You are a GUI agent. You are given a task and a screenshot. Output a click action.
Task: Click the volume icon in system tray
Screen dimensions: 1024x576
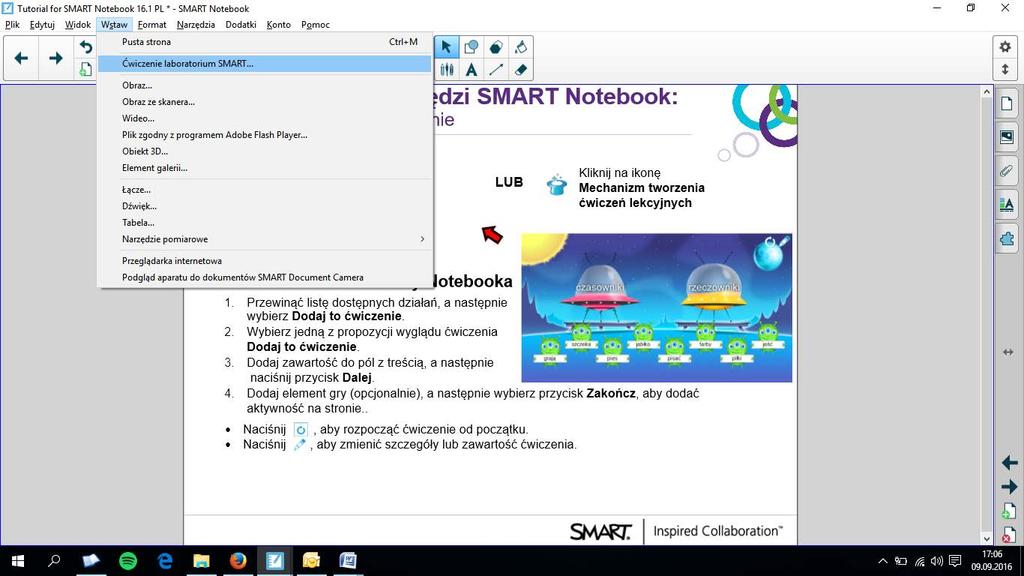click(x=936, y=561)
